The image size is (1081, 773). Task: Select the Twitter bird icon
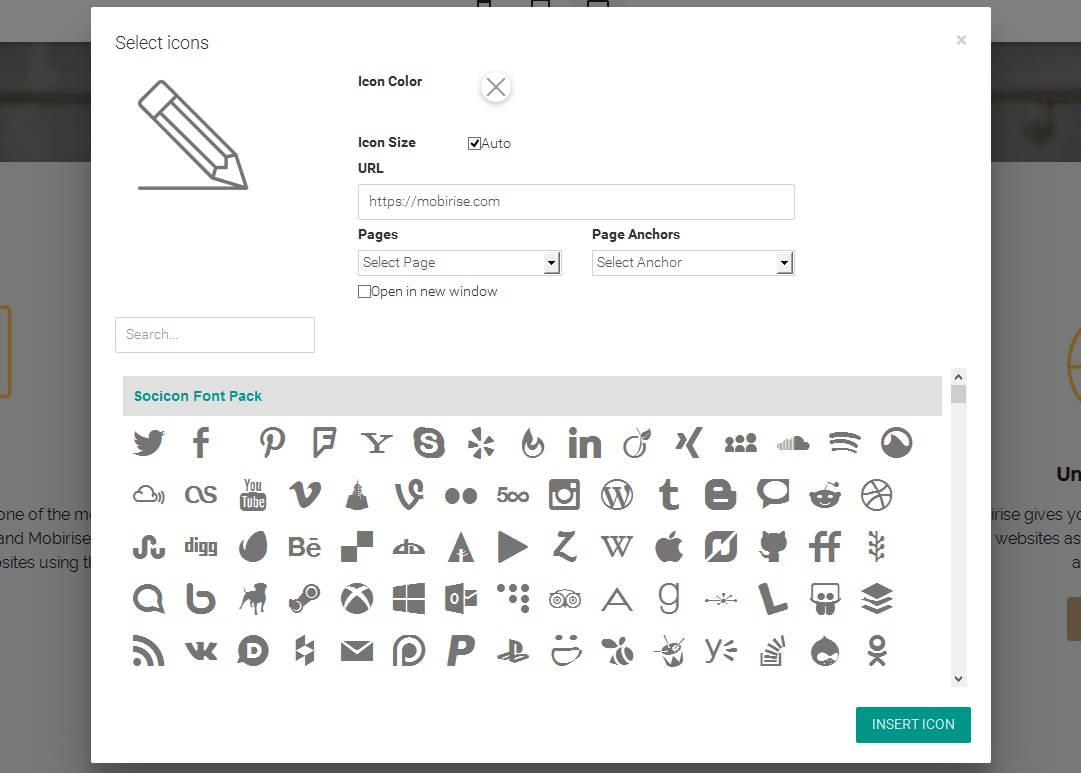coord(149,442)
